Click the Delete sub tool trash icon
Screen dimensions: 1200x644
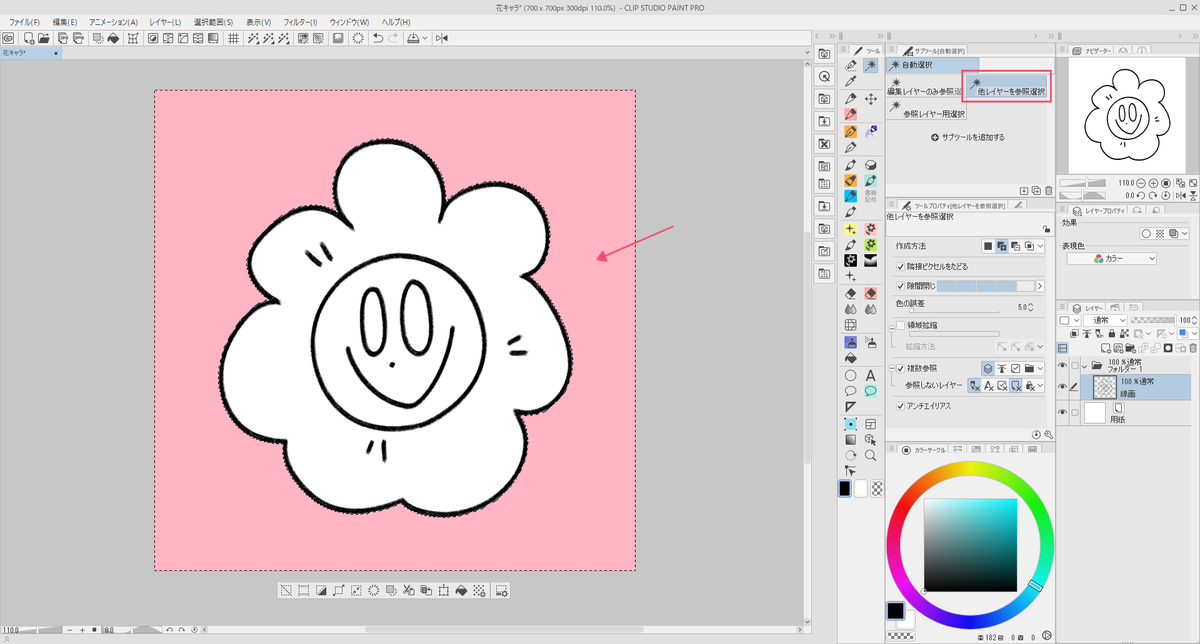coord(1047,190)
